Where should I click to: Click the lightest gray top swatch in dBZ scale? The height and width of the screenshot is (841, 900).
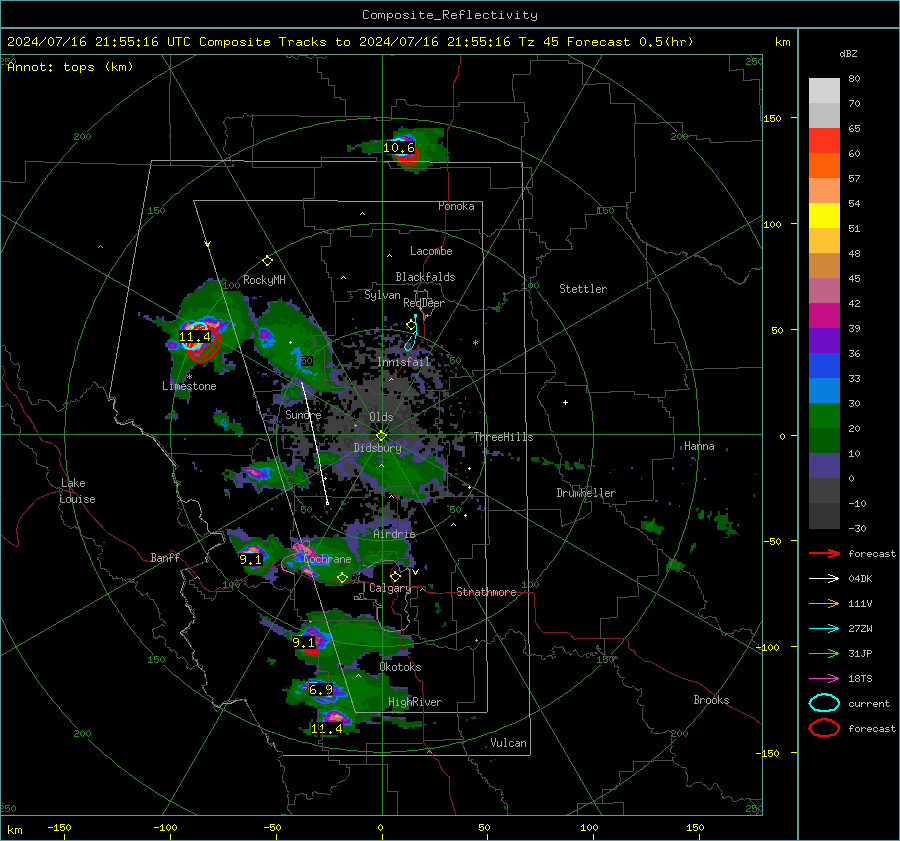coord(824,91)
